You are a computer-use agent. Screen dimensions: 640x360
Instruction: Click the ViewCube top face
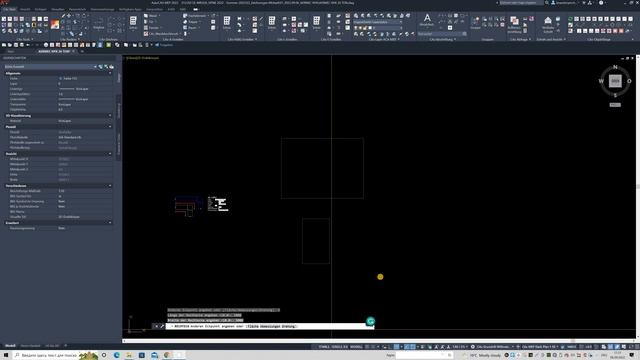tap(615, 81)
